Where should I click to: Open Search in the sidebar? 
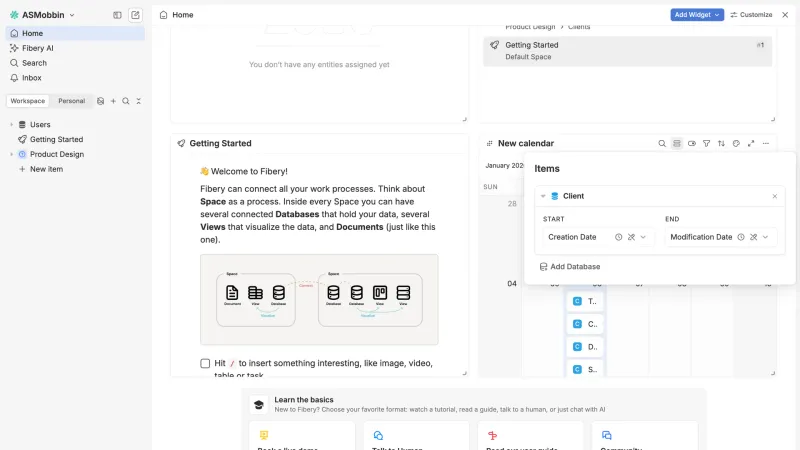tap(75, 63)
